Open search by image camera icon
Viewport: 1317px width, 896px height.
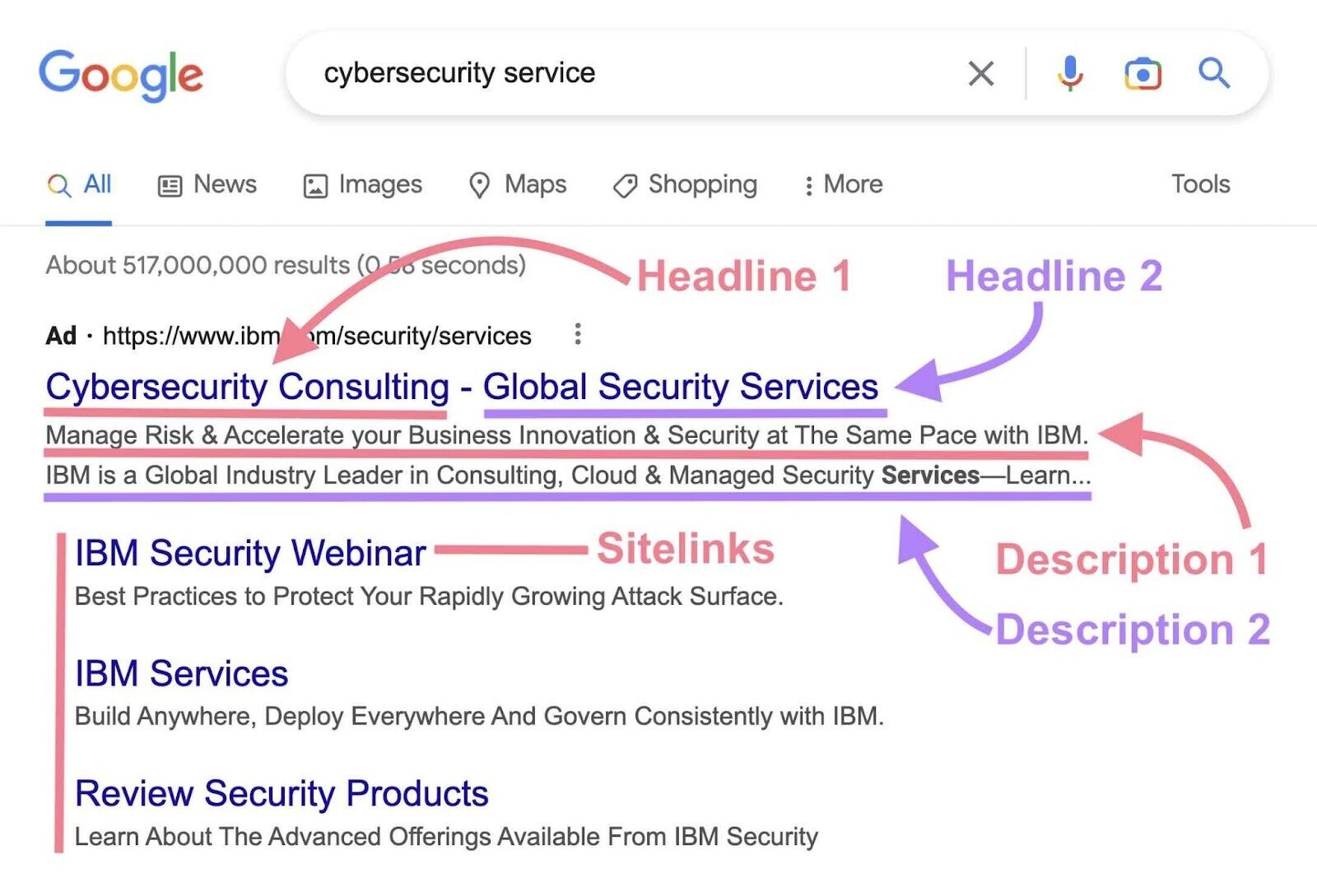point(1142,74)
